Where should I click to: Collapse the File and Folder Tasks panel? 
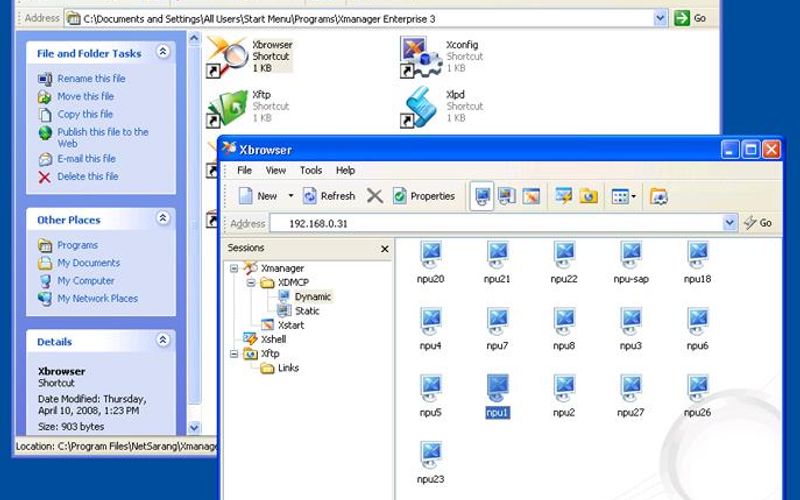tap(163, 52)
